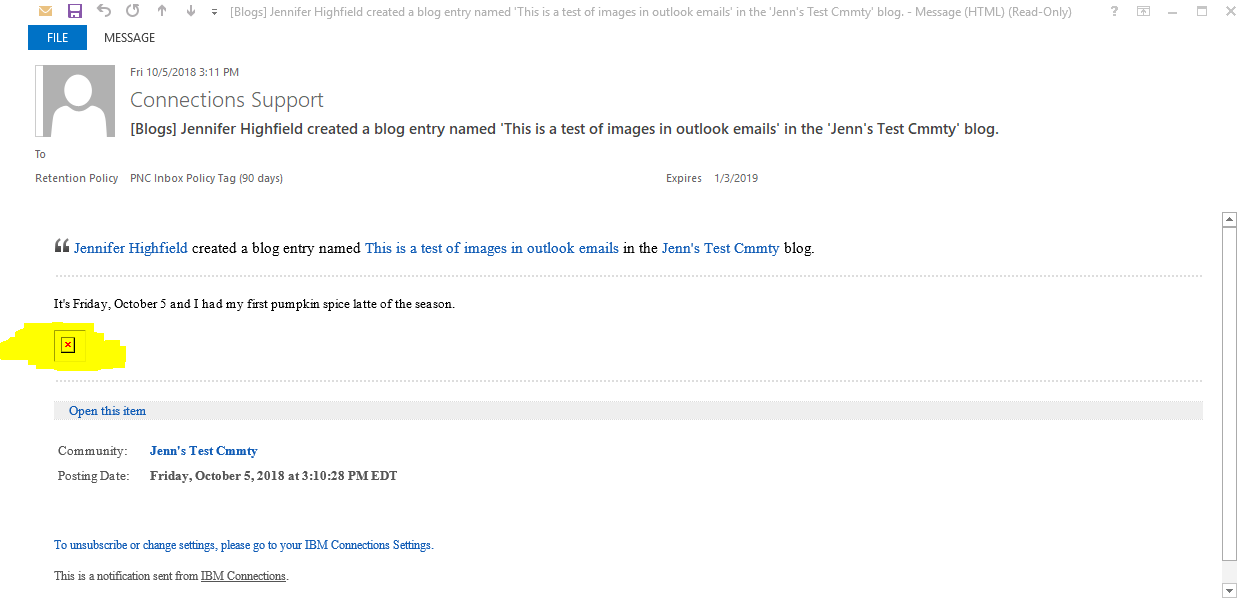Screen dimensions: 1243x601
Task: Open 'This is a test of images' link
Action: [x=491, y=248]
